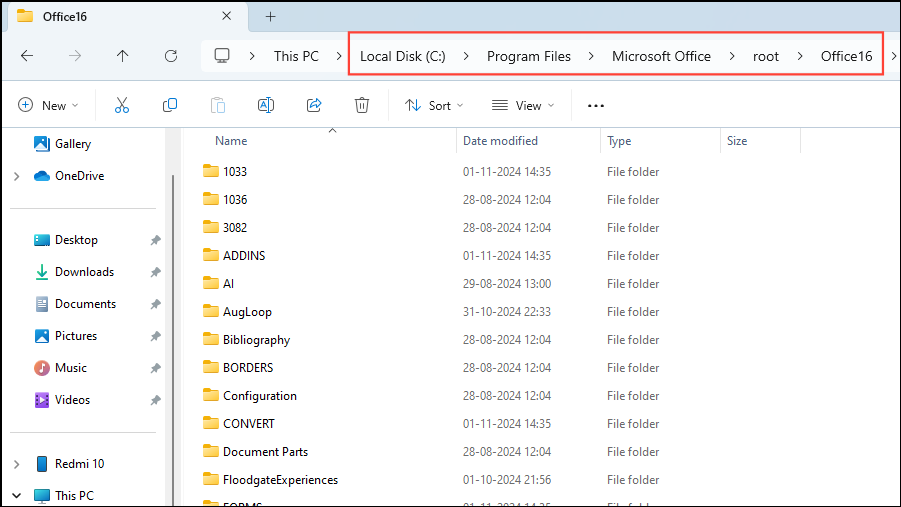Image resolution: width=901 pixels, height=507 pixels.
Task: Sort by the Name column header
Action: pos(231,141)
